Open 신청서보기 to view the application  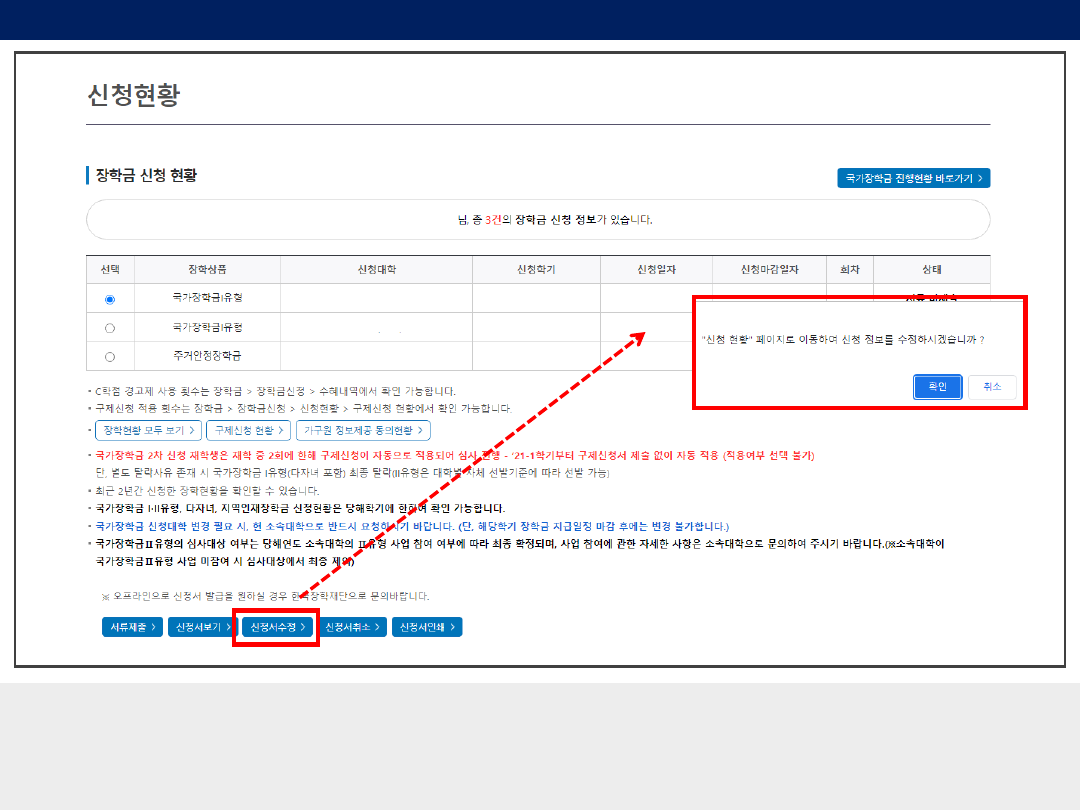[203, 627]
